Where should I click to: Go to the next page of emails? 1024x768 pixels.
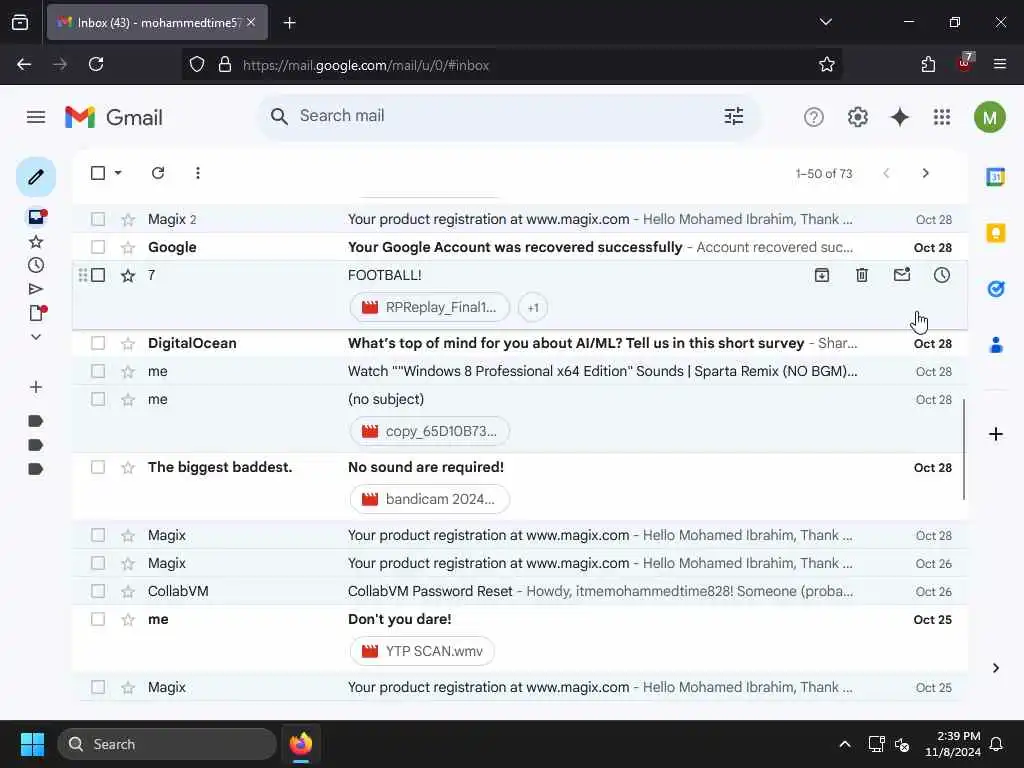[x=925, y=173]
